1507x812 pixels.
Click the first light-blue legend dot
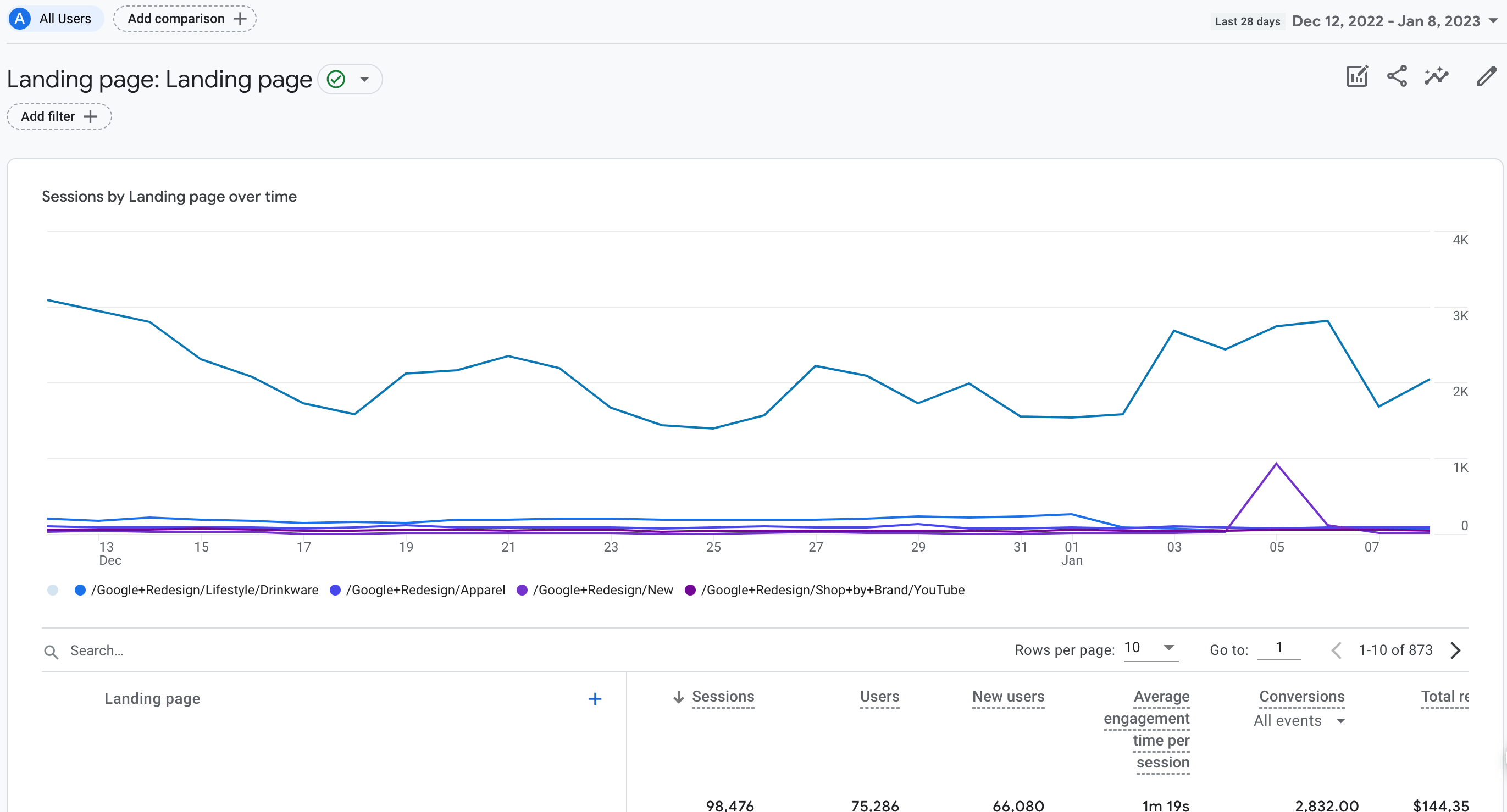[53, 590]
